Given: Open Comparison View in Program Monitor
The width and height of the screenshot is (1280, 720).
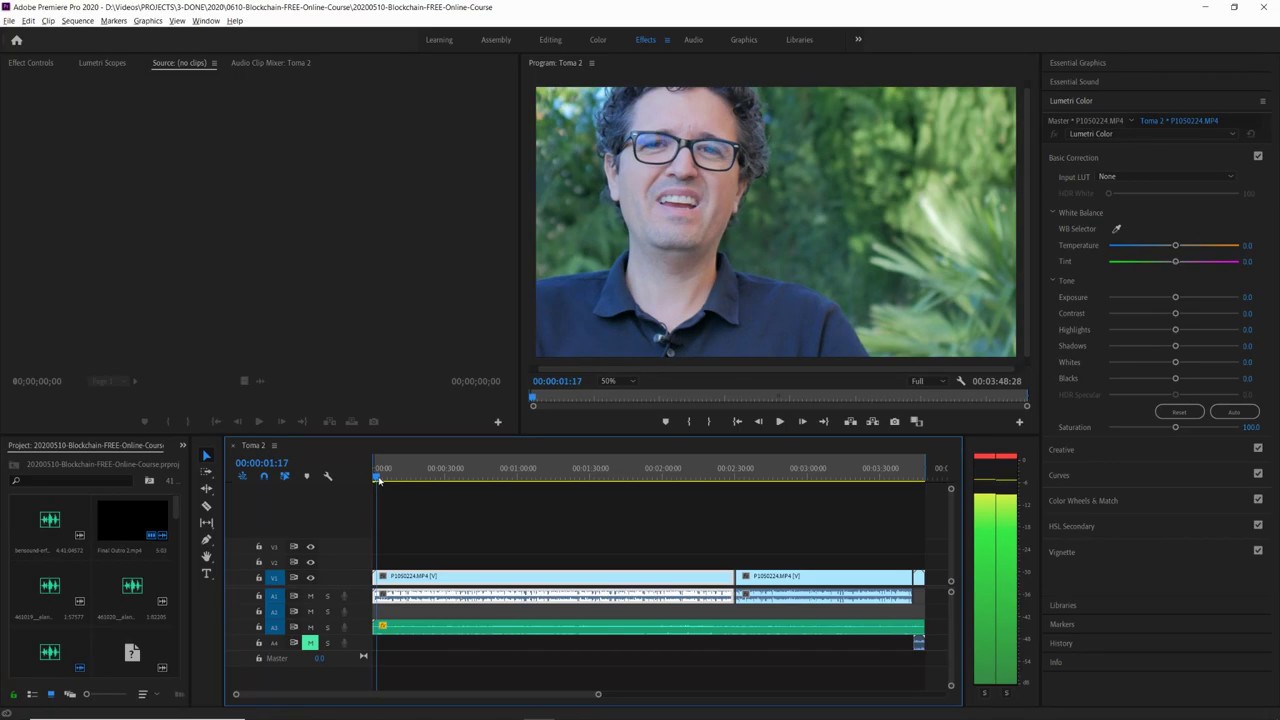Looking at the screenshot, I should pos(916,422).
